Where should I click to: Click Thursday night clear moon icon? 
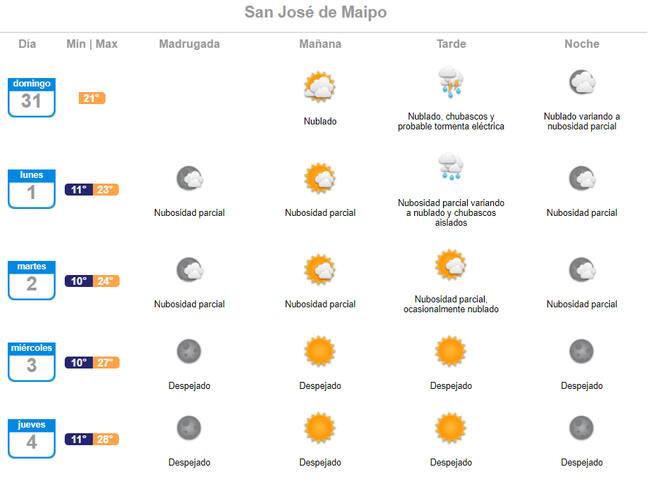coord(581,428)
